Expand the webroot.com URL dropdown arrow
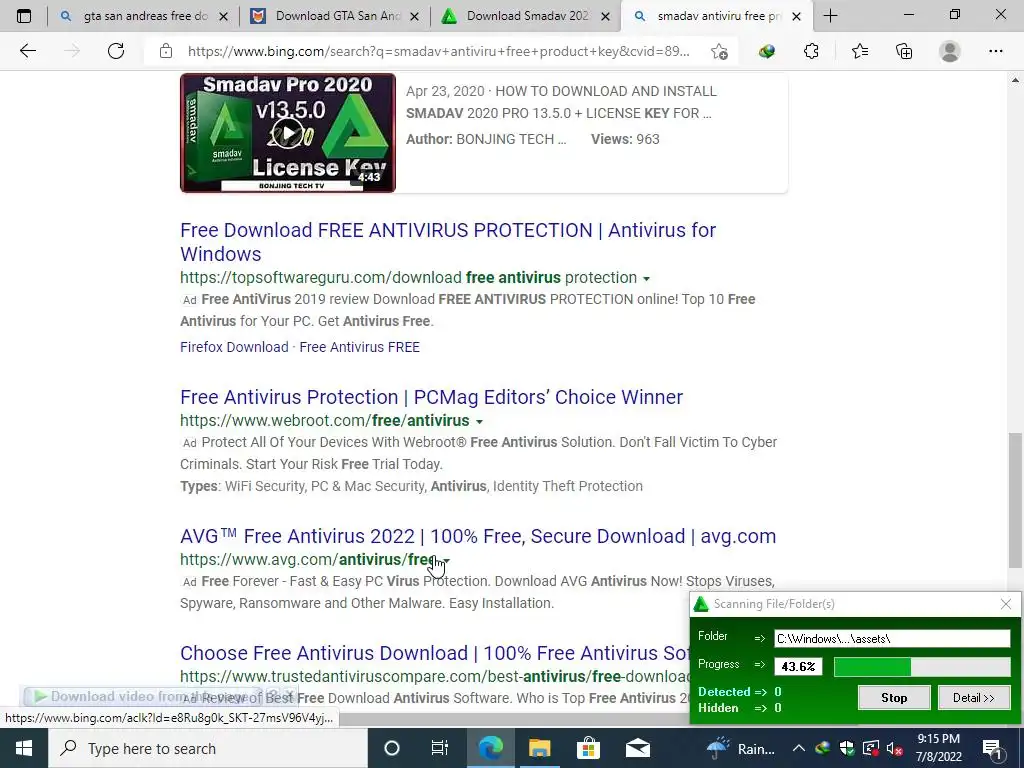Screen dimensions: 1024x768 pyautogui.click(x=479, y=422)
